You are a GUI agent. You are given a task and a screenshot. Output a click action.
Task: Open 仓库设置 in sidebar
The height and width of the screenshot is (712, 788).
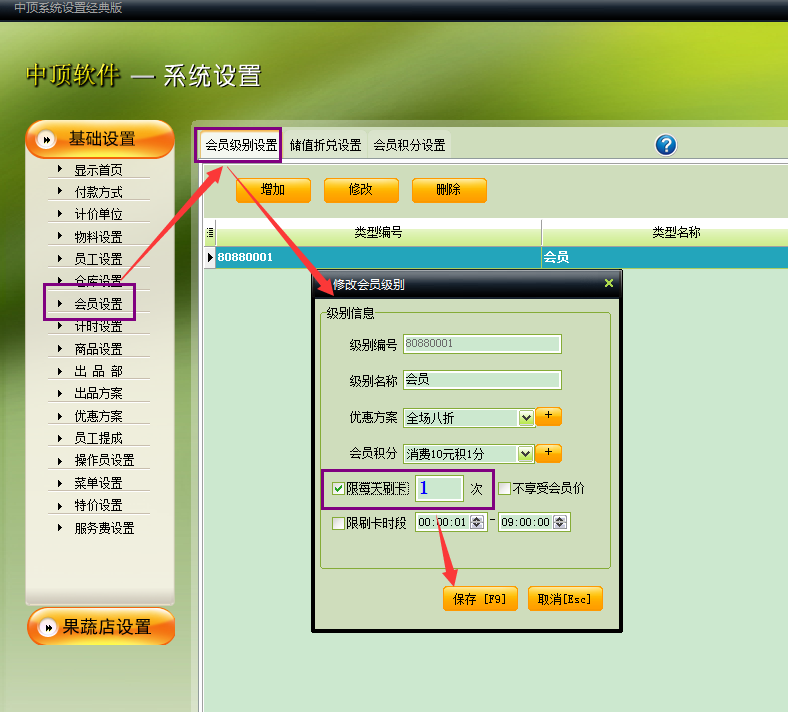point(98,281)
